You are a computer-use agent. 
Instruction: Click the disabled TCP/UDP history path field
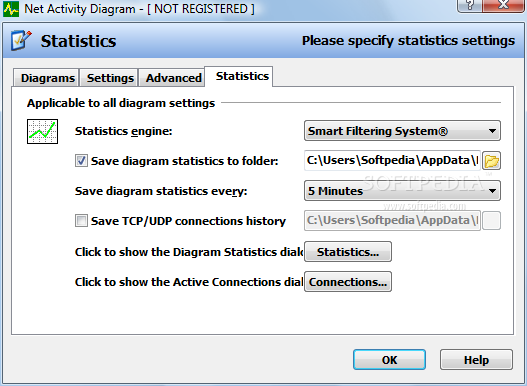[x=392, y=221]
